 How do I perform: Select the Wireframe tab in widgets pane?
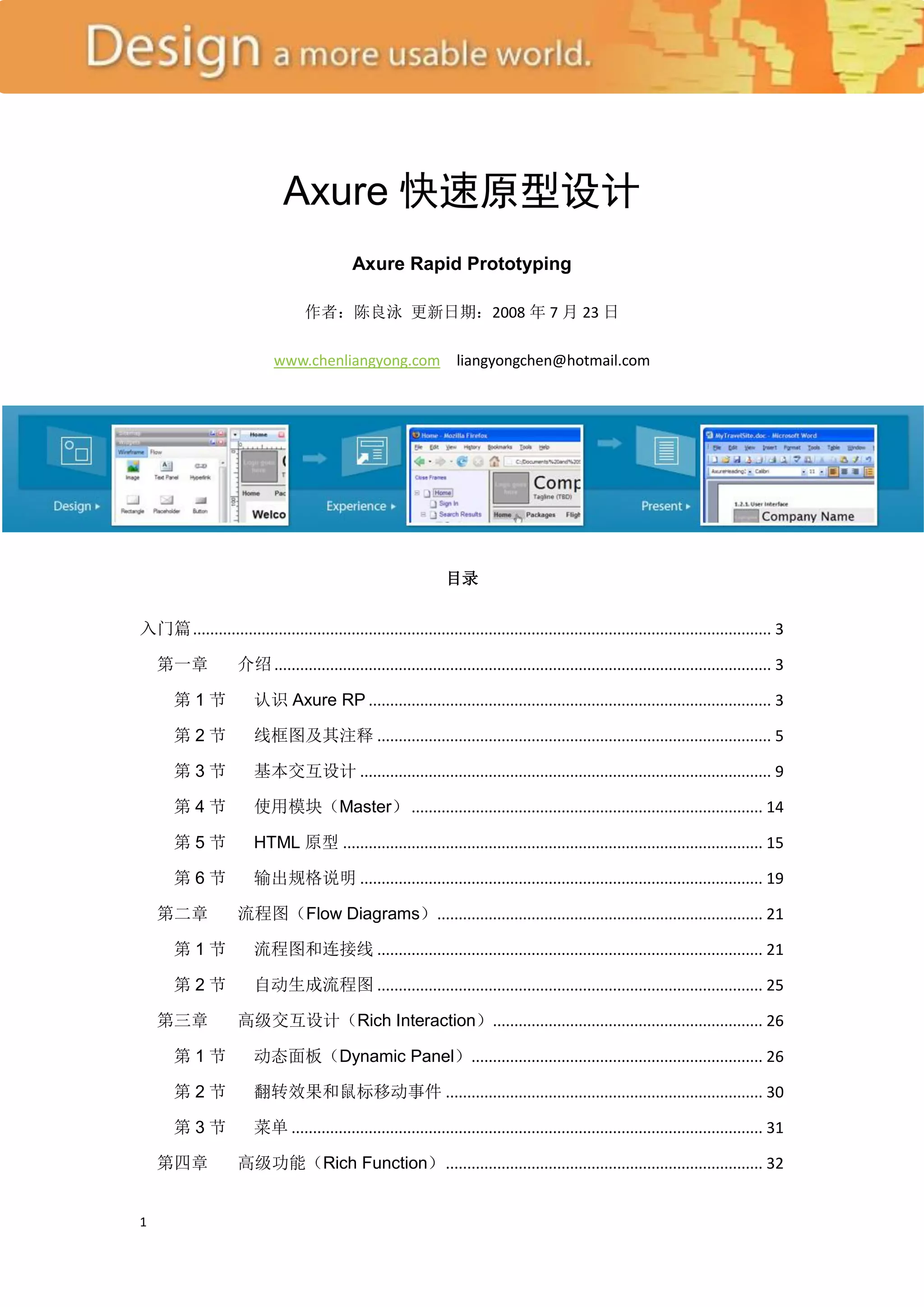pyautogui.click(x=131, y=452)
